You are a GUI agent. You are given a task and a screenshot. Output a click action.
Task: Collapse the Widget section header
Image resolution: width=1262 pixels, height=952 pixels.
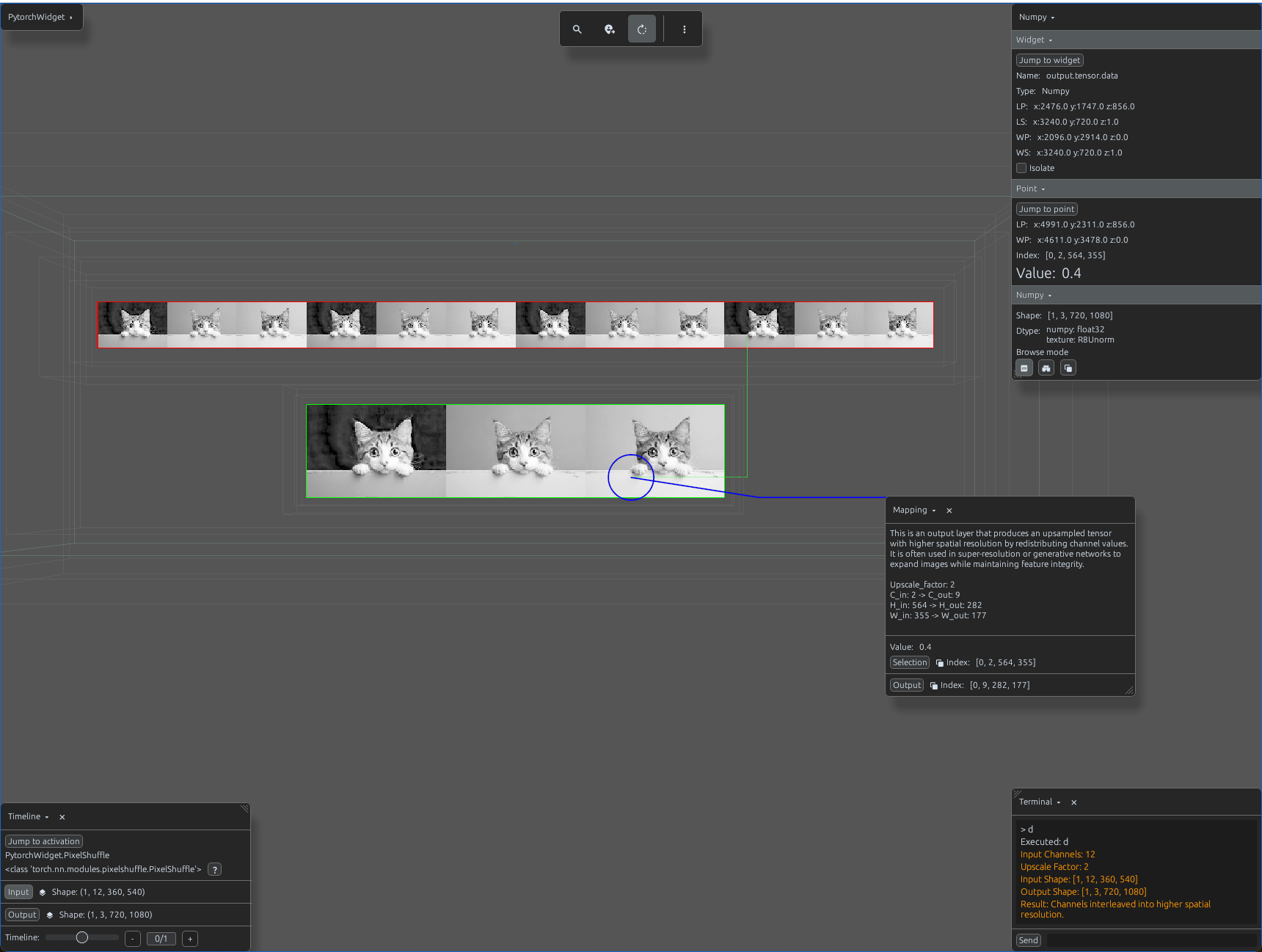[1034, 40]
